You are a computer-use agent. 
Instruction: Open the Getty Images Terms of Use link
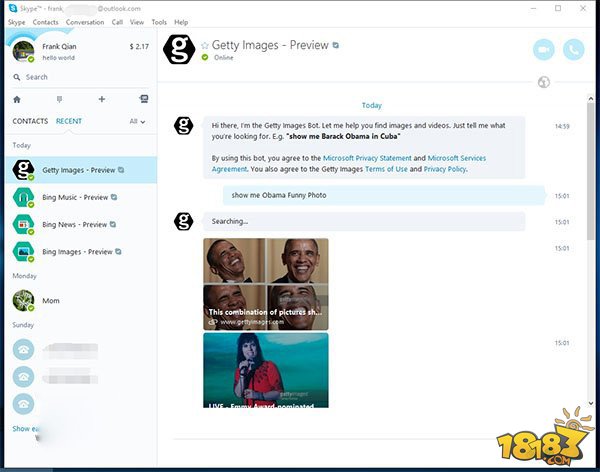tap(394, 169)
